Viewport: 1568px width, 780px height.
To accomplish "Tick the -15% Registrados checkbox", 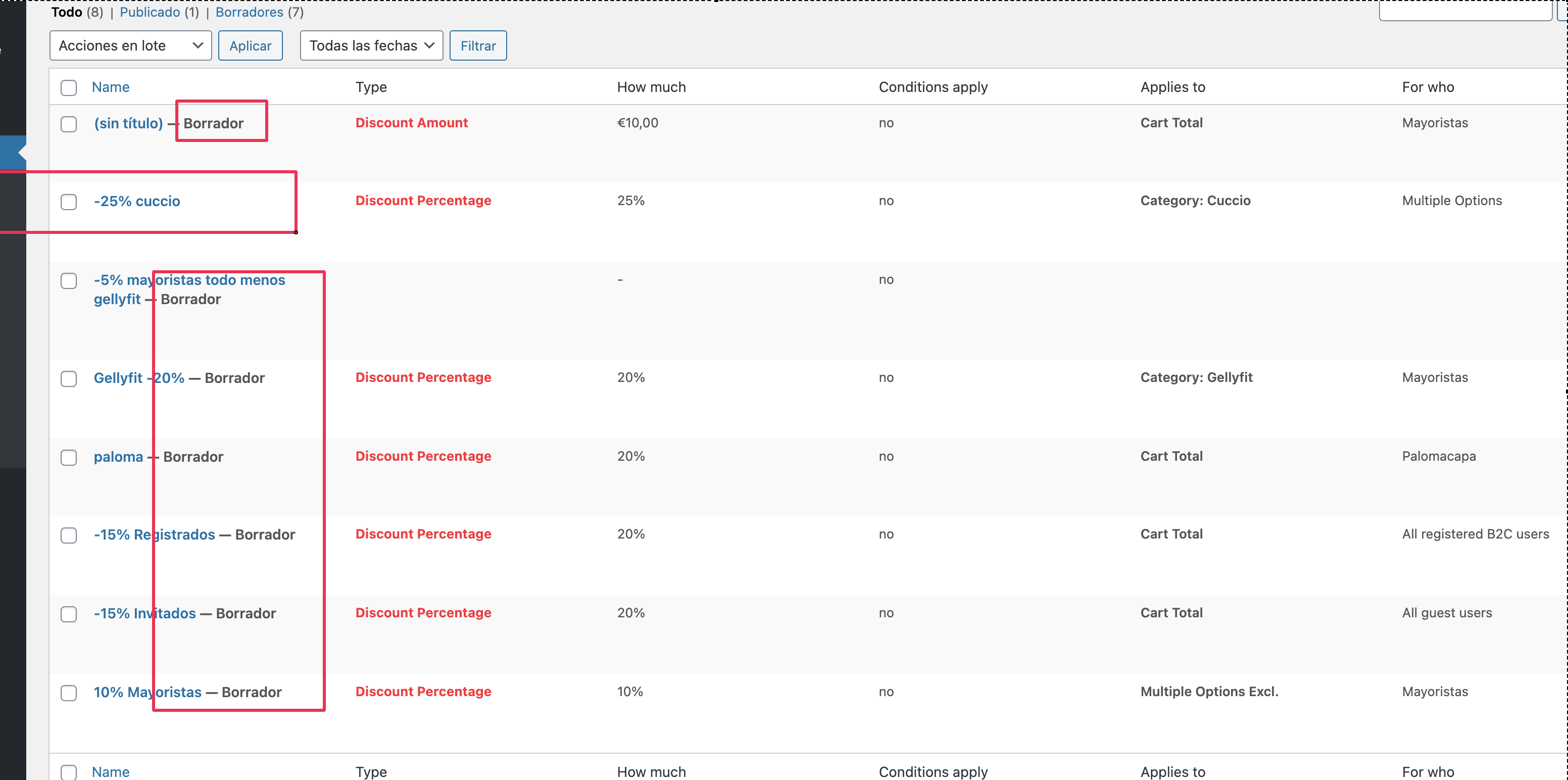I will [69, 535].
